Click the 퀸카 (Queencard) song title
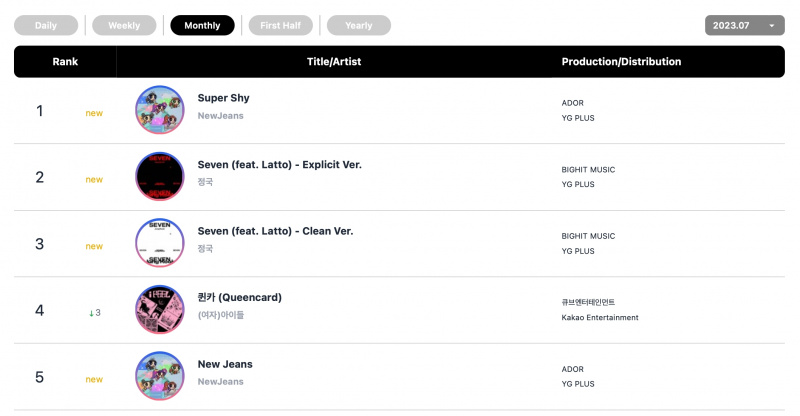Screen dimensions: 800x416 click(x=240, y=298)
